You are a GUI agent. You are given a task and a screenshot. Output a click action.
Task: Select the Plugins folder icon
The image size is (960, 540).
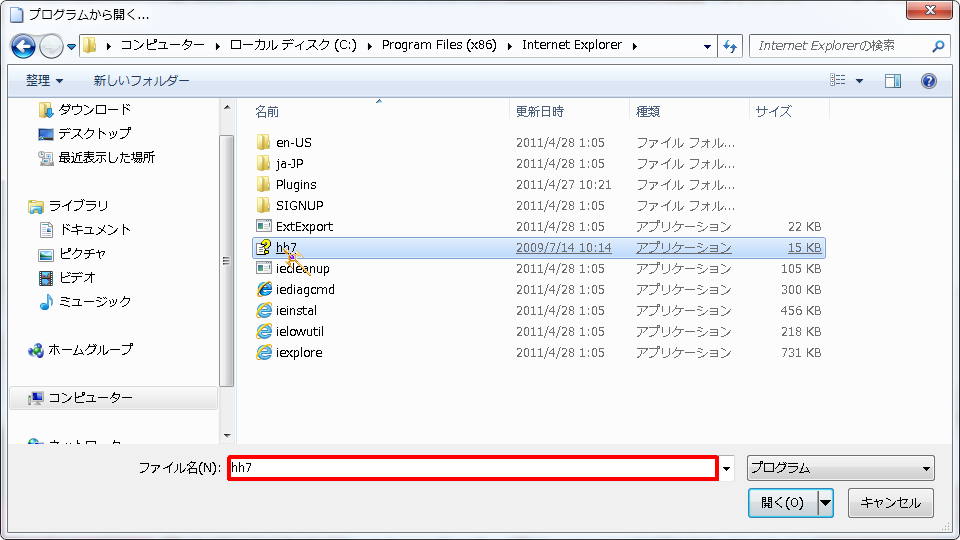[x=263, y=184]
